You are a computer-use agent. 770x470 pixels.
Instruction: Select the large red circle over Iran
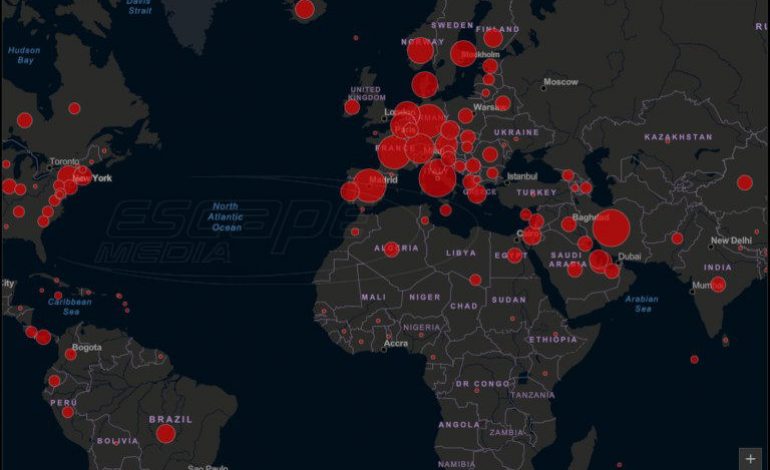611,228
